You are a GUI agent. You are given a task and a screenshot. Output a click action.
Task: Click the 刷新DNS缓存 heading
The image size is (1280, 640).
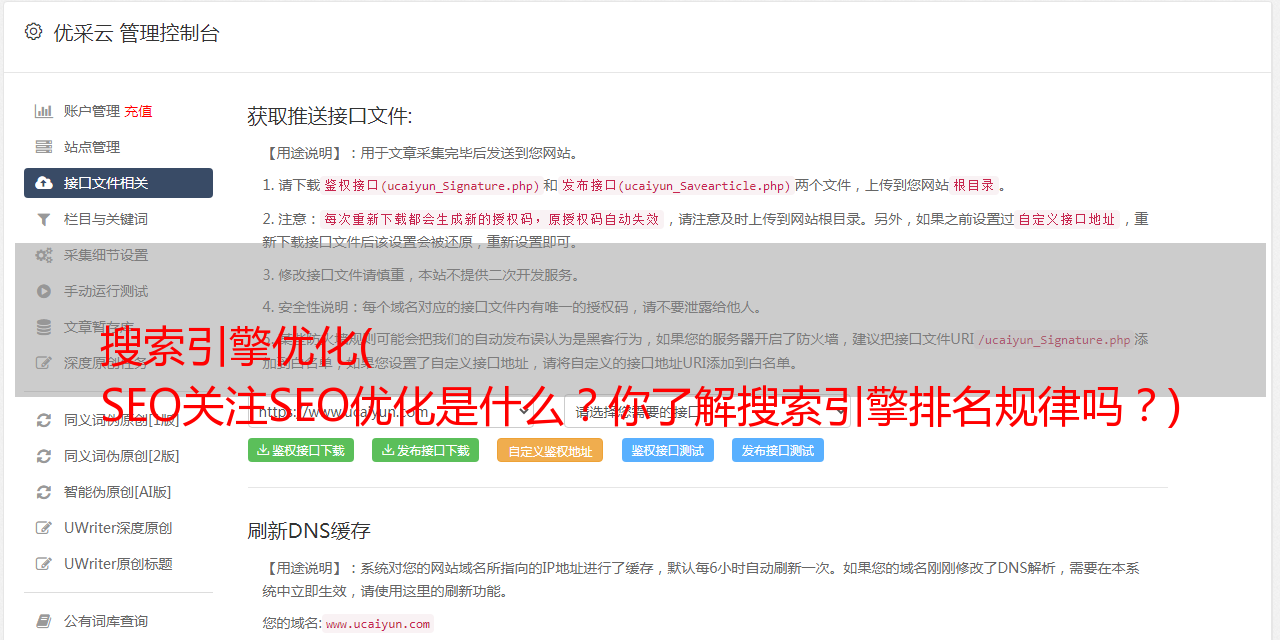(x=309, y=531)
